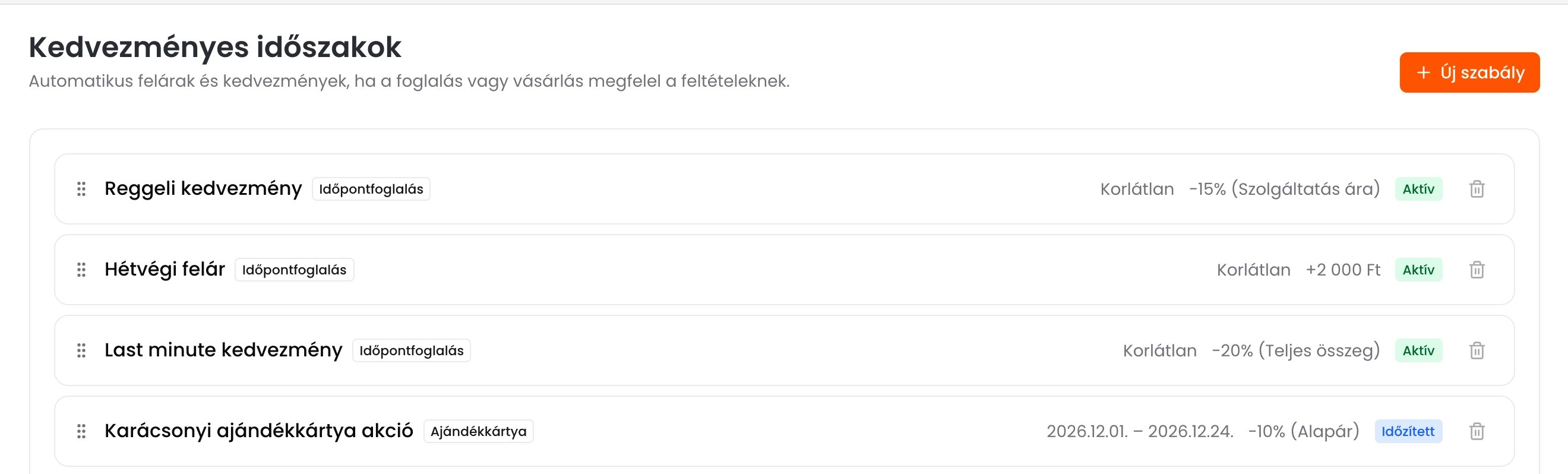Click Aktív status of Hétvégi felár
Image resolution: width=1568 pixels, height=474 pixels.
[1418, 270]
